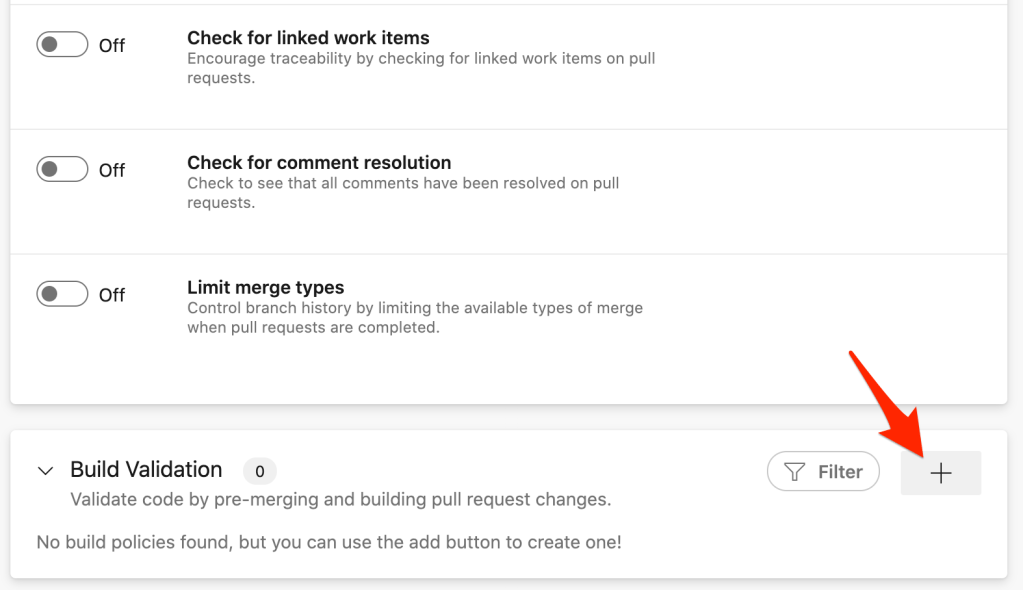The width and height of the screenshot is (1023, 590).
Task: Click Off label beside comment resolution
Action: pyautogui.click(x=112, y=171)
